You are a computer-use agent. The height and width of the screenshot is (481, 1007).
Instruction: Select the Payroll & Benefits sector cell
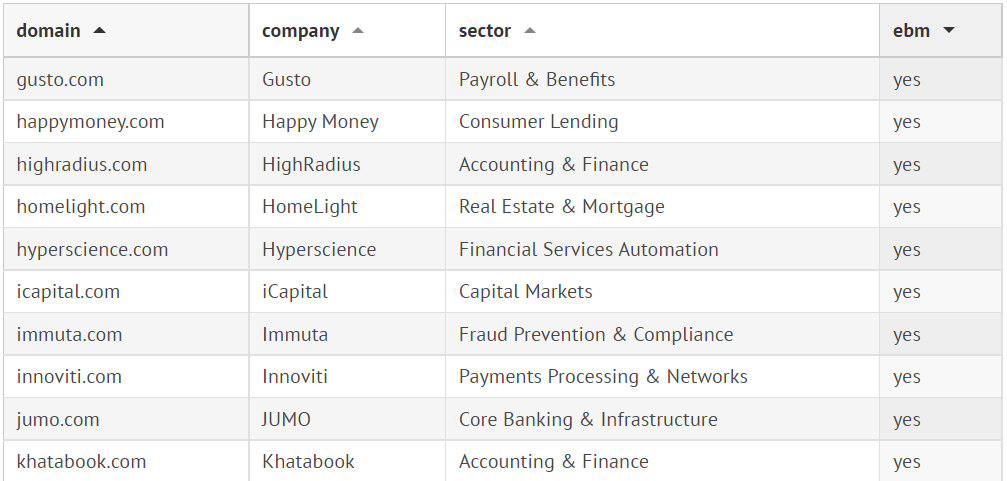pyautogui.click(x=537, y=80)
